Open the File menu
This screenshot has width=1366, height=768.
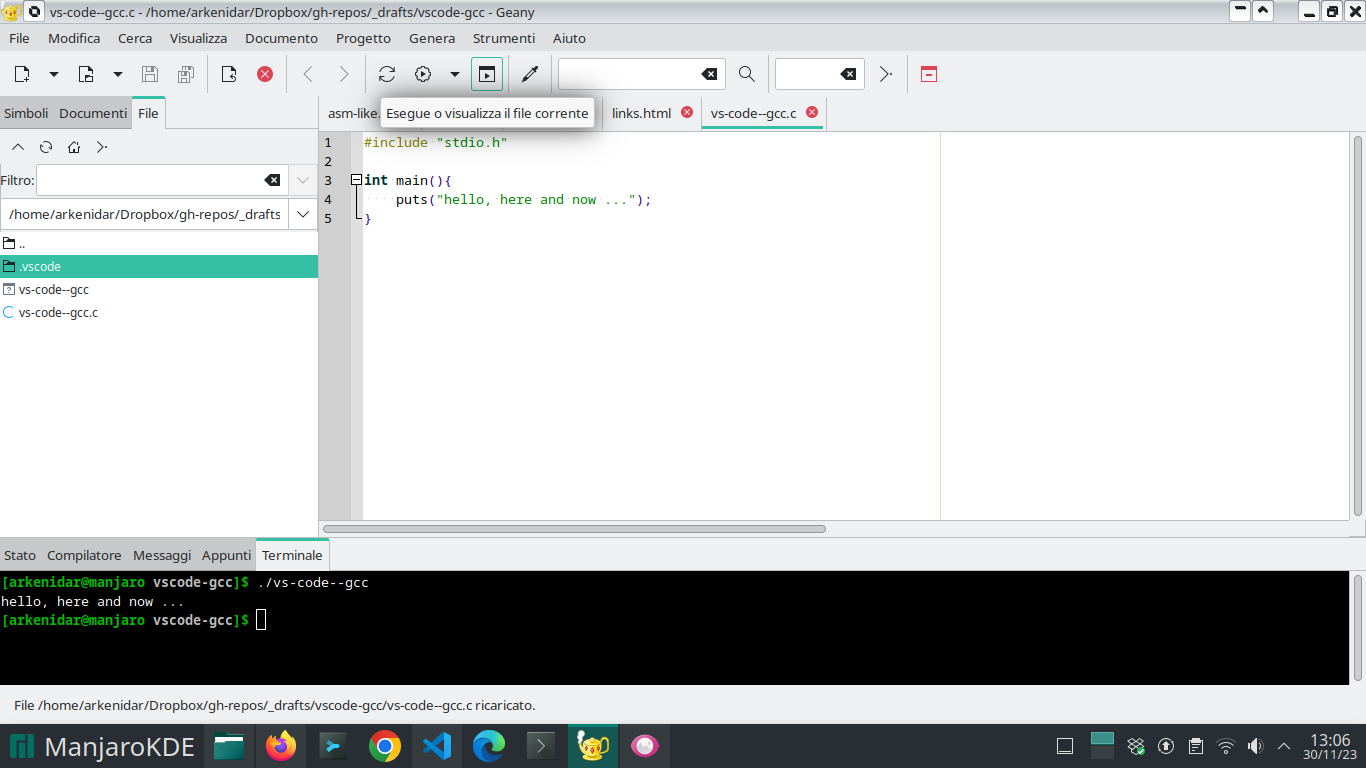[x=19, y=38]
